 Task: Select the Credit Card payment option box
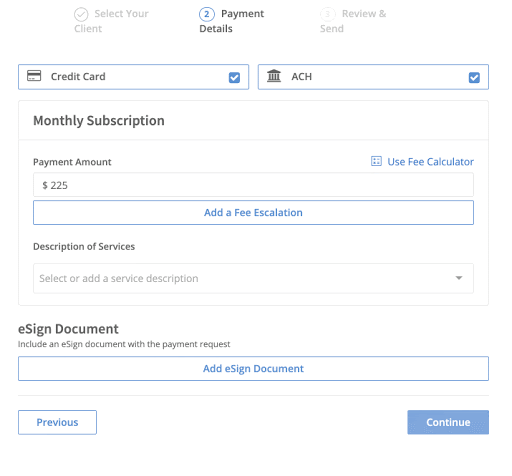(133, 77)
